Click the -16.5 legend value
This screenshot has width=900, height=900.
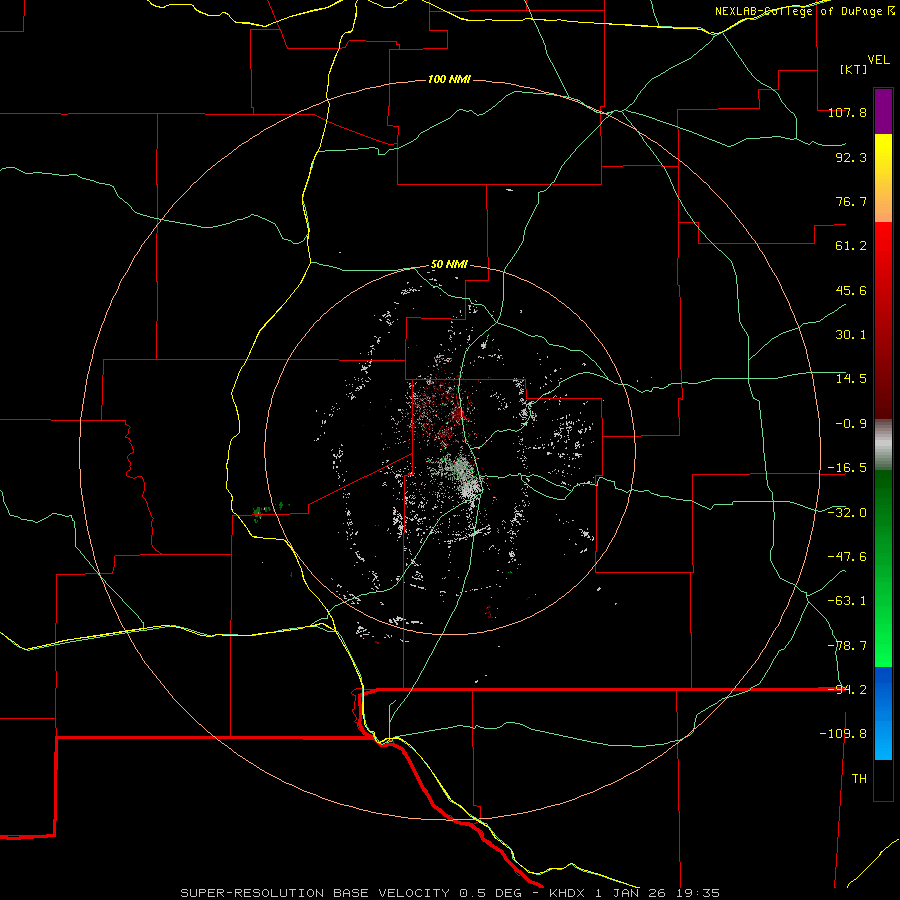coord(847,468)
